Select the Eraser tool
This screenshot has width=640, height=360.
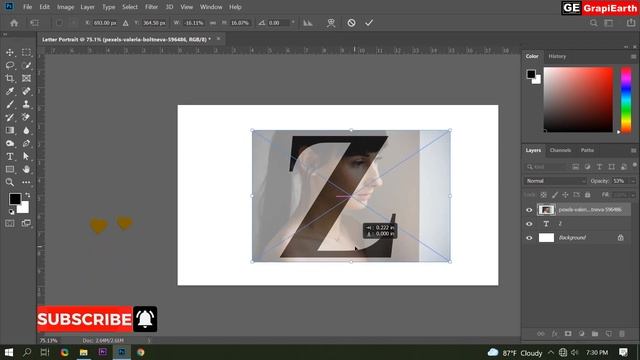click(x=26, y=118)
